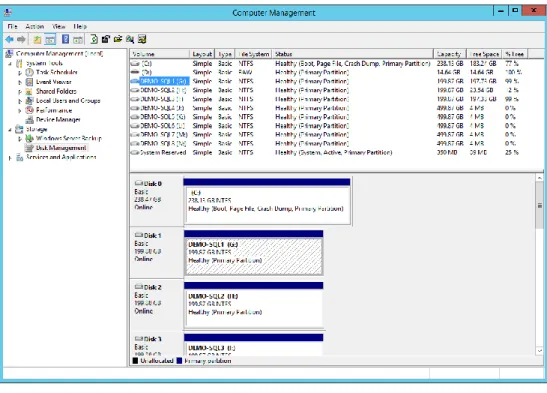
Task: Click disk view scrollbar up arrow
Action: pyautogui.click(x=540, y=177)
